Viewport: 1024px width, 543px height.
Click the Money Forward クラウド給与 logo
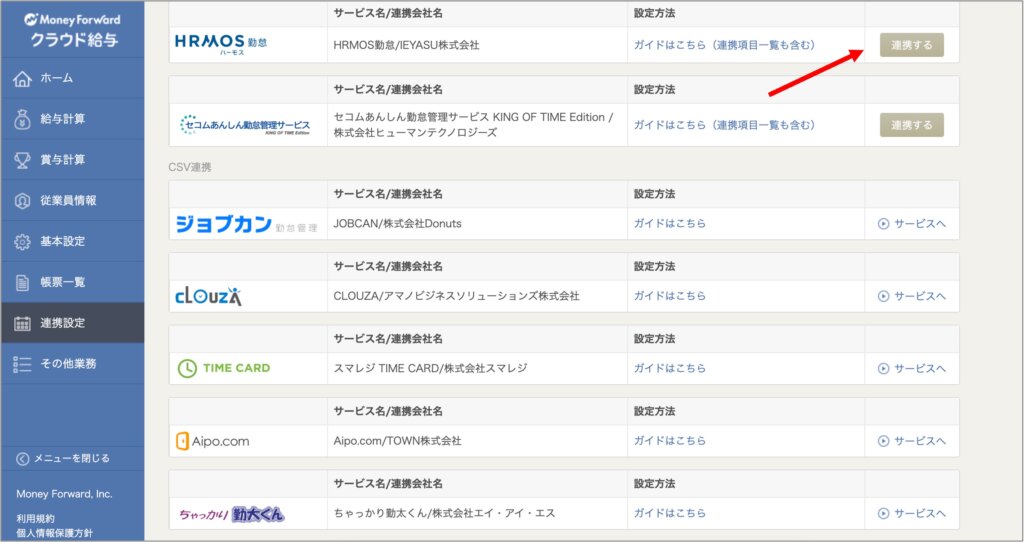click(72, 30)
